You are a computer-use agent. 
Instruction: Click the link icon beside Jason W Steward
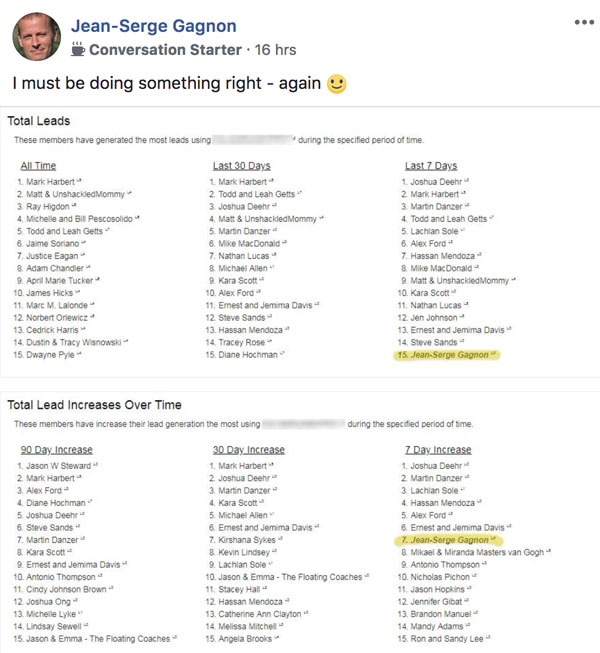coord(95,464)
